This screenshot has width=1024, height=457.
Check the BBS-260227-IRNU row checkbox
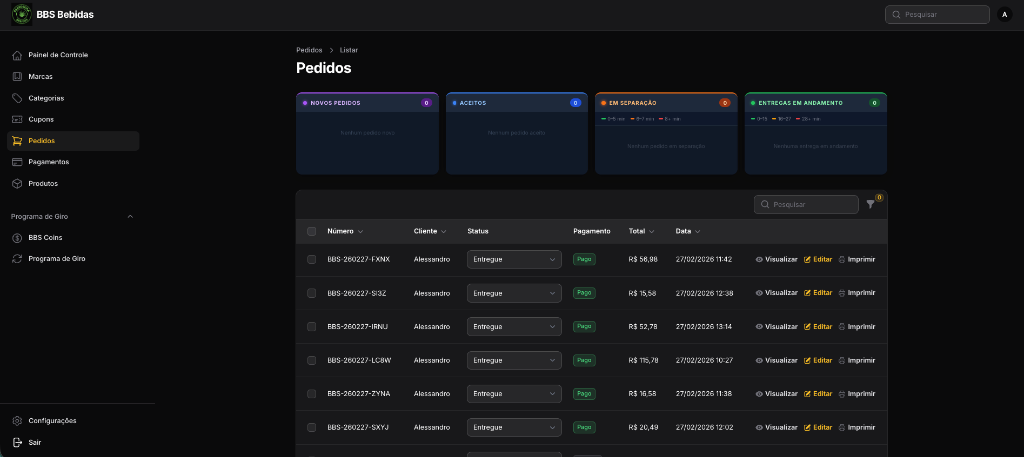coord(312,326)
